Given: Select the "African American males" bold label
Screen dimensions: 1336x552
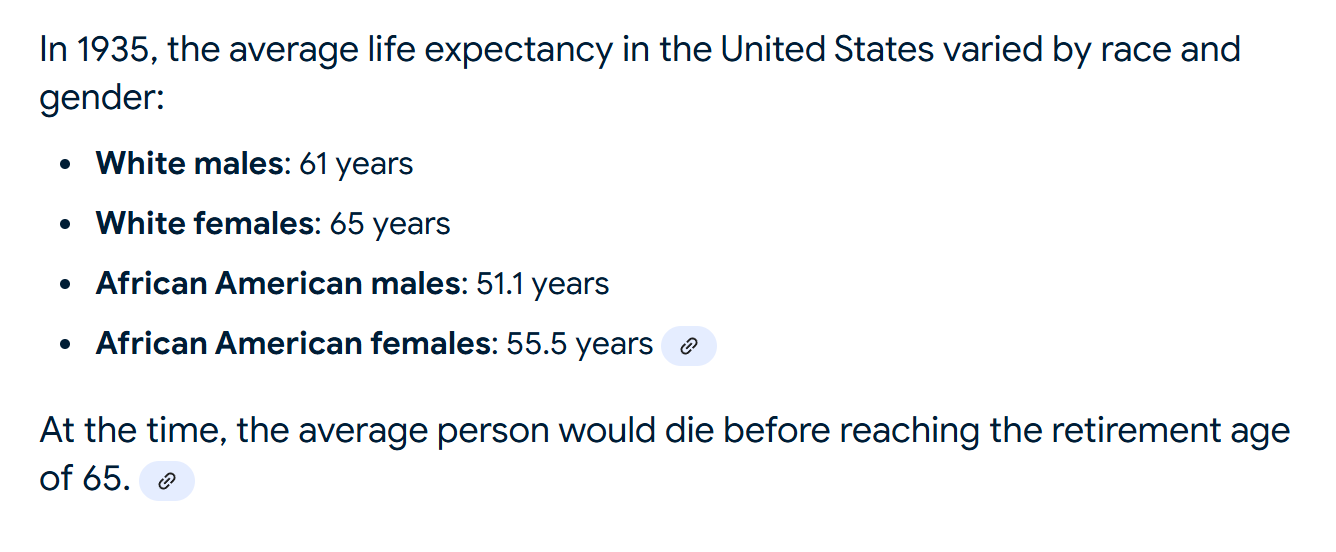Looking at the screenshot, I should click(277, 284).
